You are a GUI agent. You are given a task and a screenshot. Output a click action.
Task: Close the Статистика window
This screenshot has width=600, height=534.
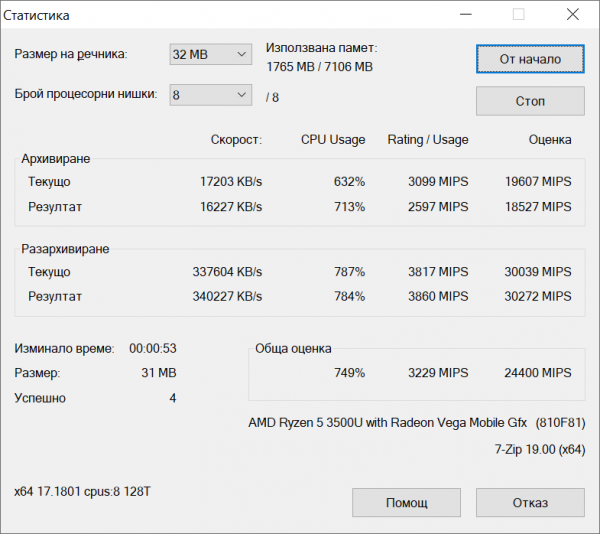pyautogui.click(x=572, y=15)
